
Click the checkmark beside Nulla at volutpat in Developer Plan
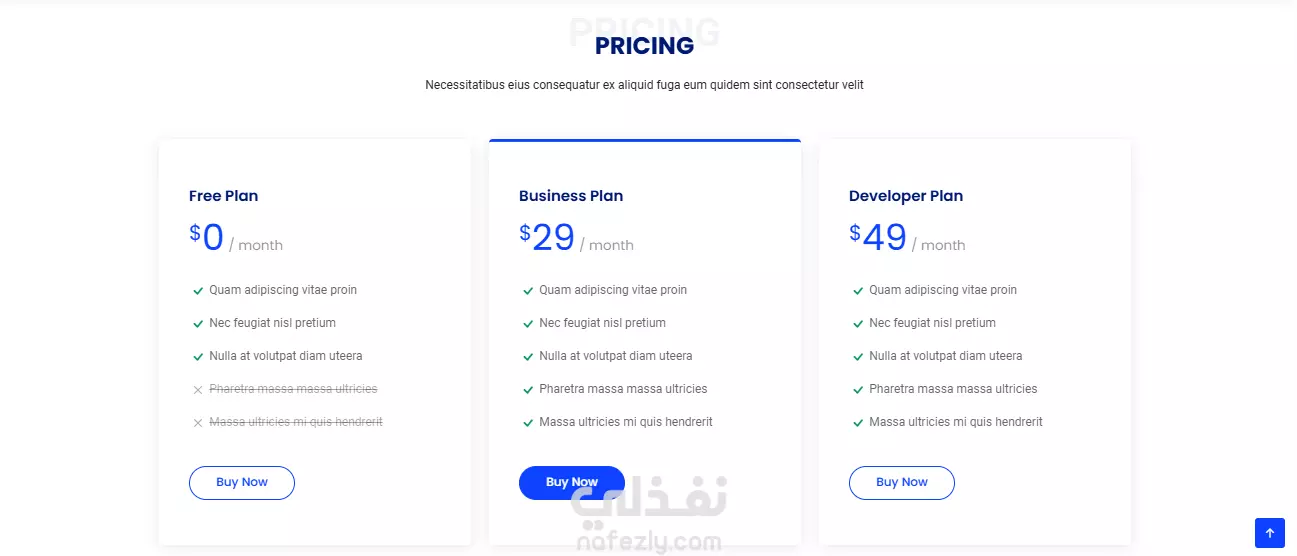pos(858,357)
